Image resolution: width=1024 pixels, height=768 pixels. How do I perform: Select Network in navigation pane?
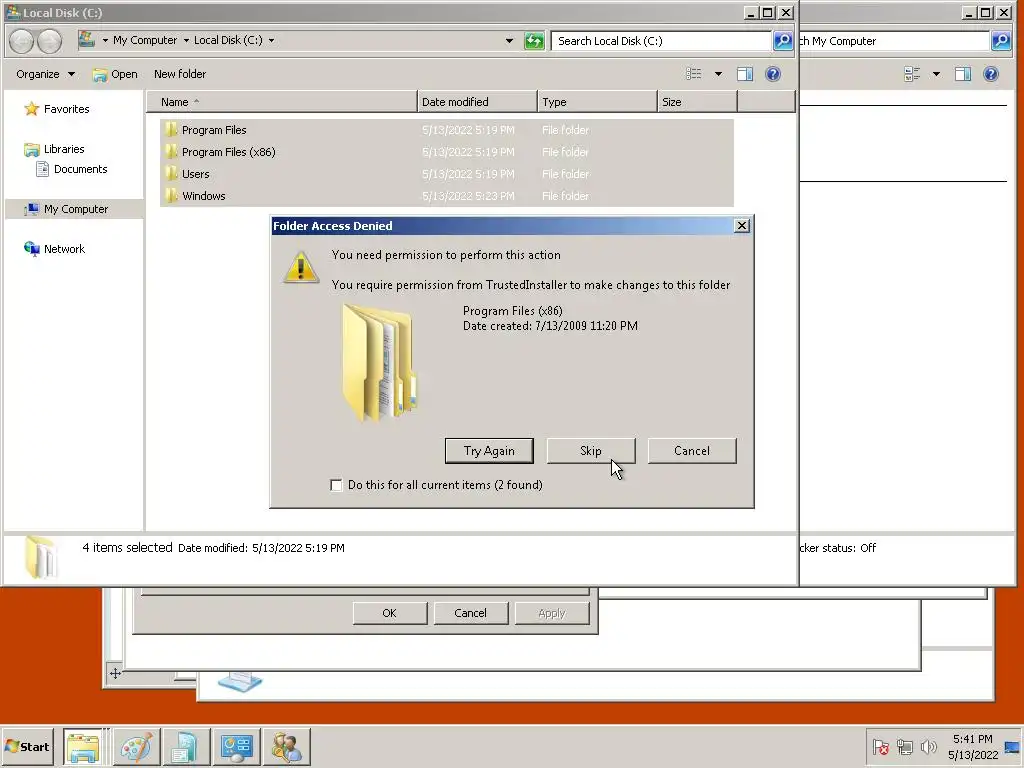[x=64, y=249]
